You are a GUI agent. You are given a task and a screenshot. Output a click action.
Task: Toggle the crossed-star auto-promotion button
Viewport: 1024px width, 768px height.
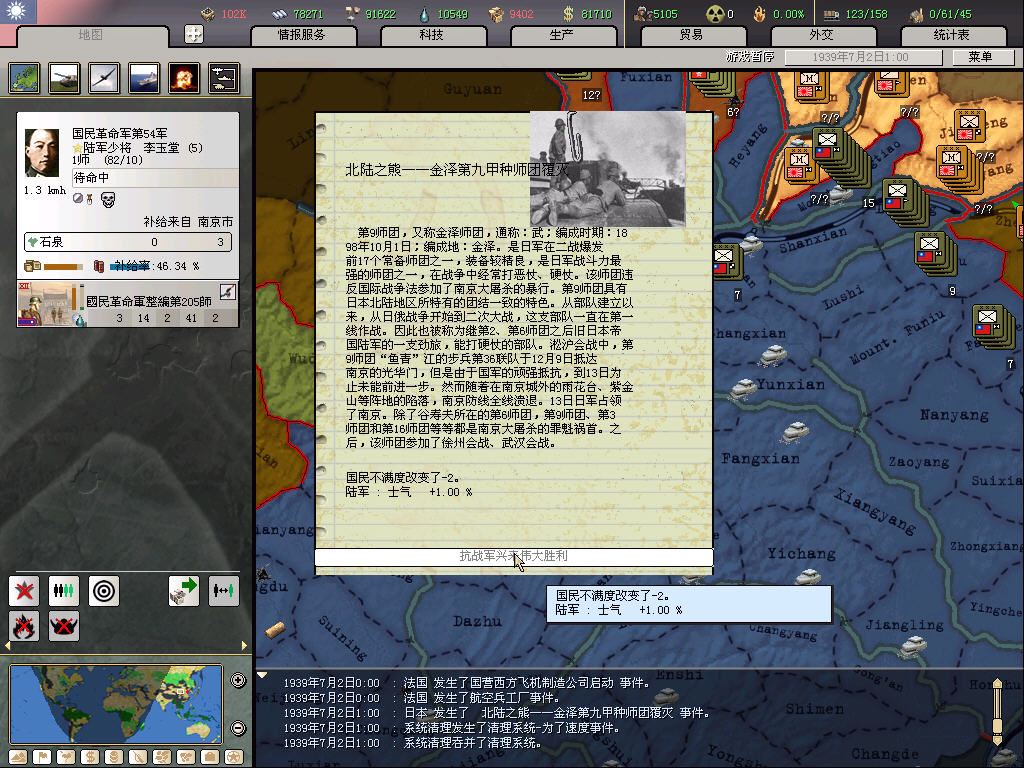pyautogui.click(x=24, y=591)
